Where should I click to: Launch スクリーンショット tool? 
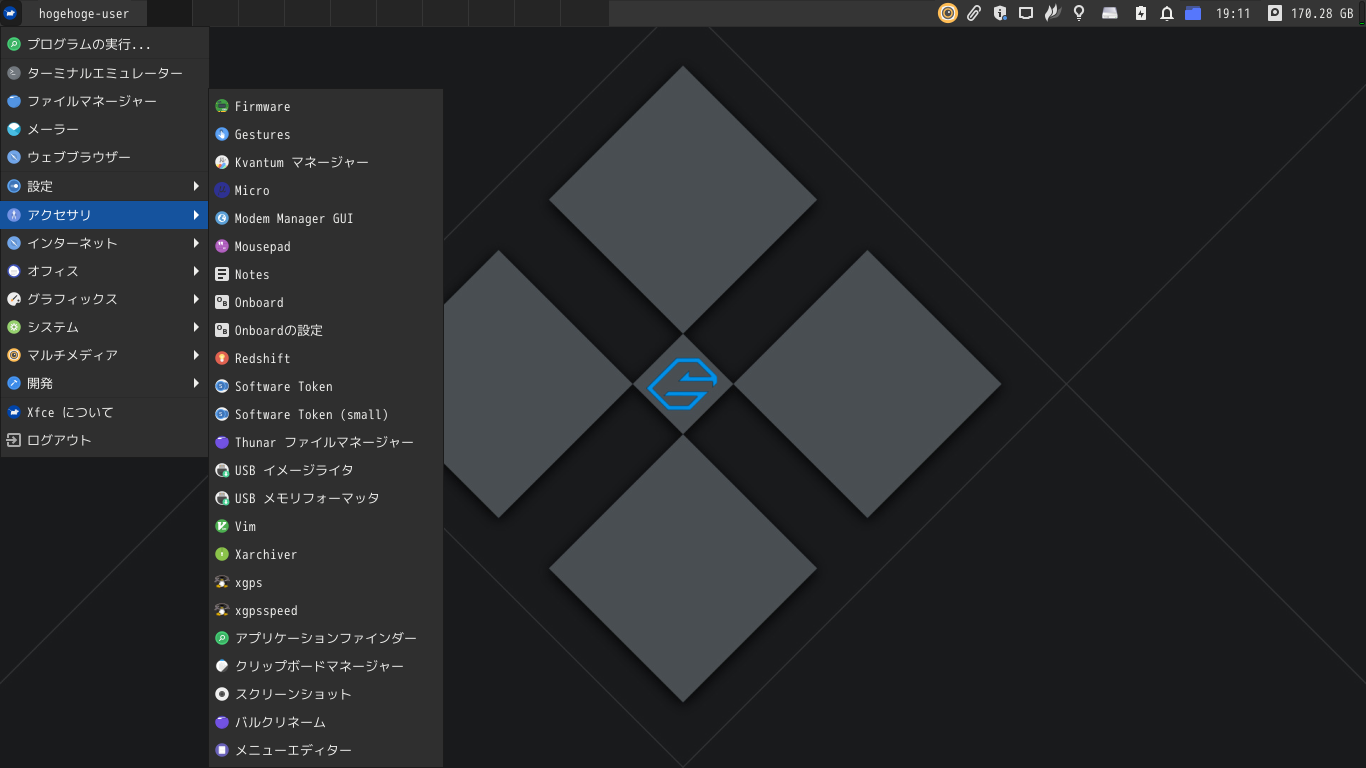click(326, 694)
